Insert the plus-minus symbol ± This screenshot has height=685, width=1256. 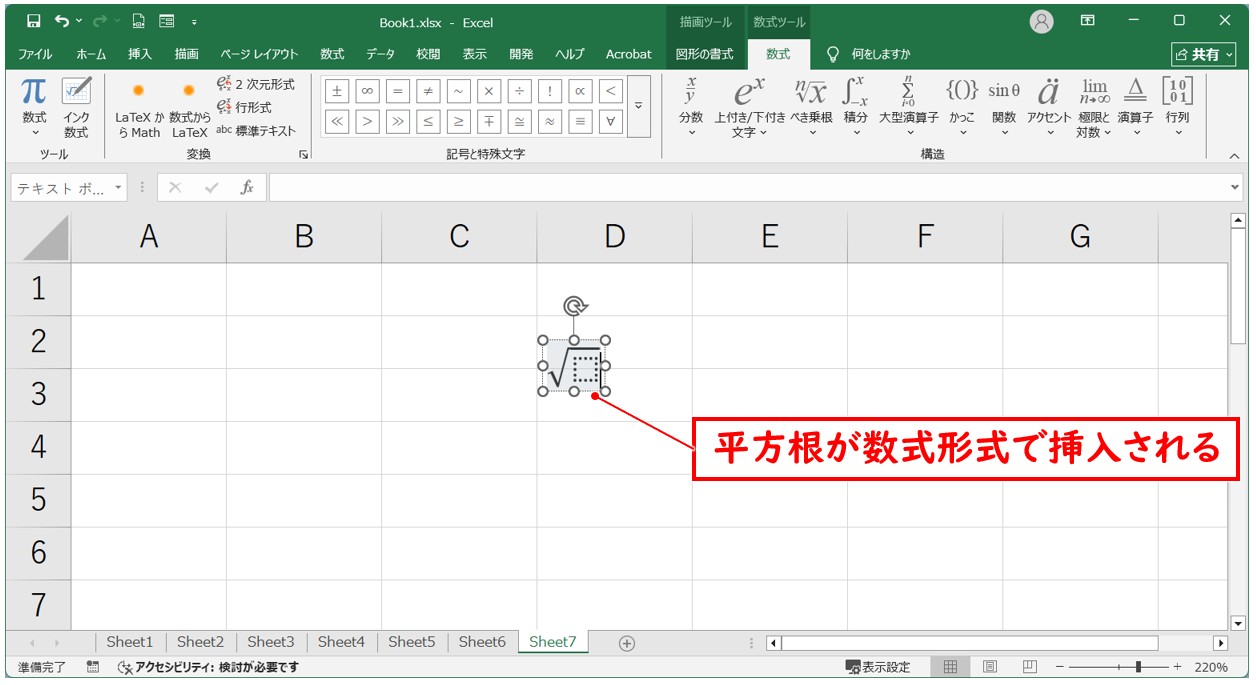click(x=337, y=92)
